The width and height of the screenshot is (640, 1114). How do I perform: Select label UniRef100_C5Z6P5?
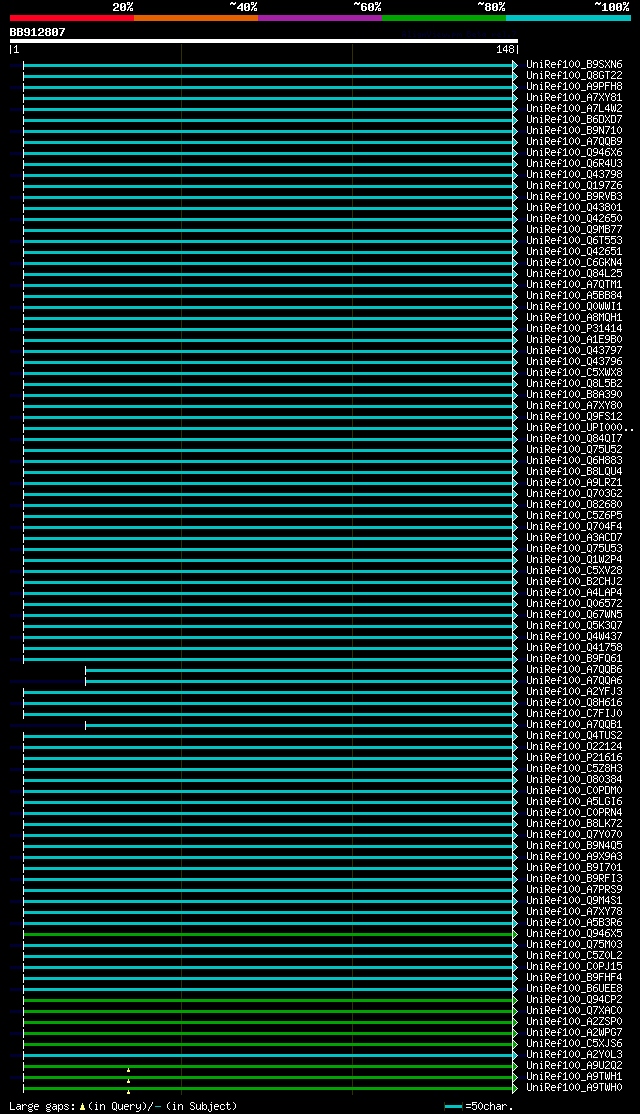tap(574, 516)
